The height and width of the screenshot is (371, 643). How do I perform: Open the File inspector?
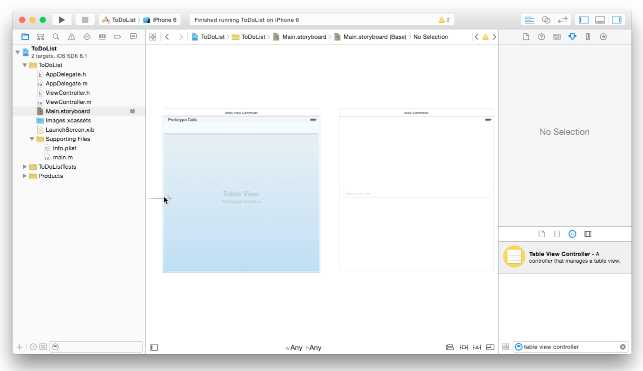526,36
